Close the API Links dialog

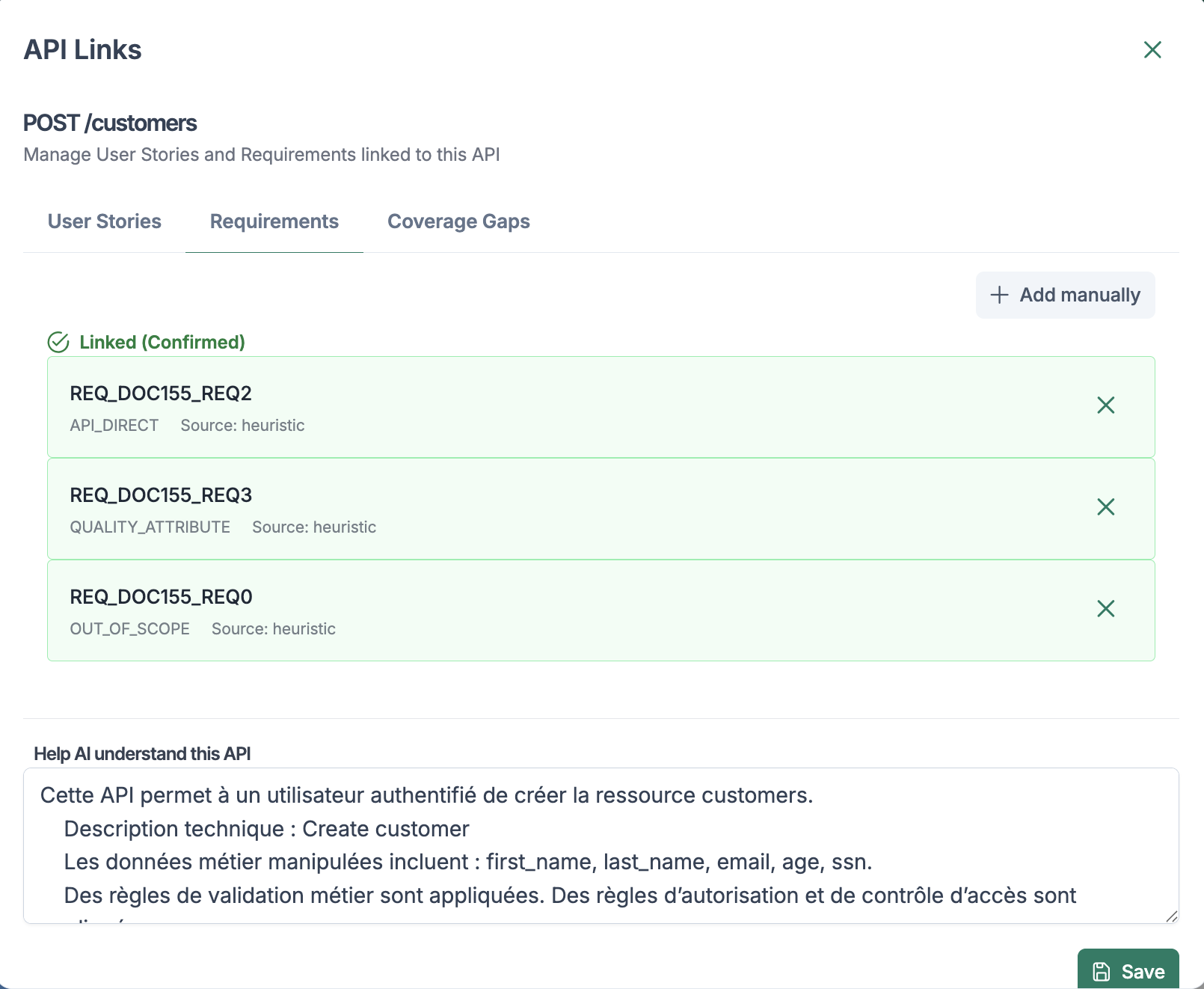coord(1152,50)
